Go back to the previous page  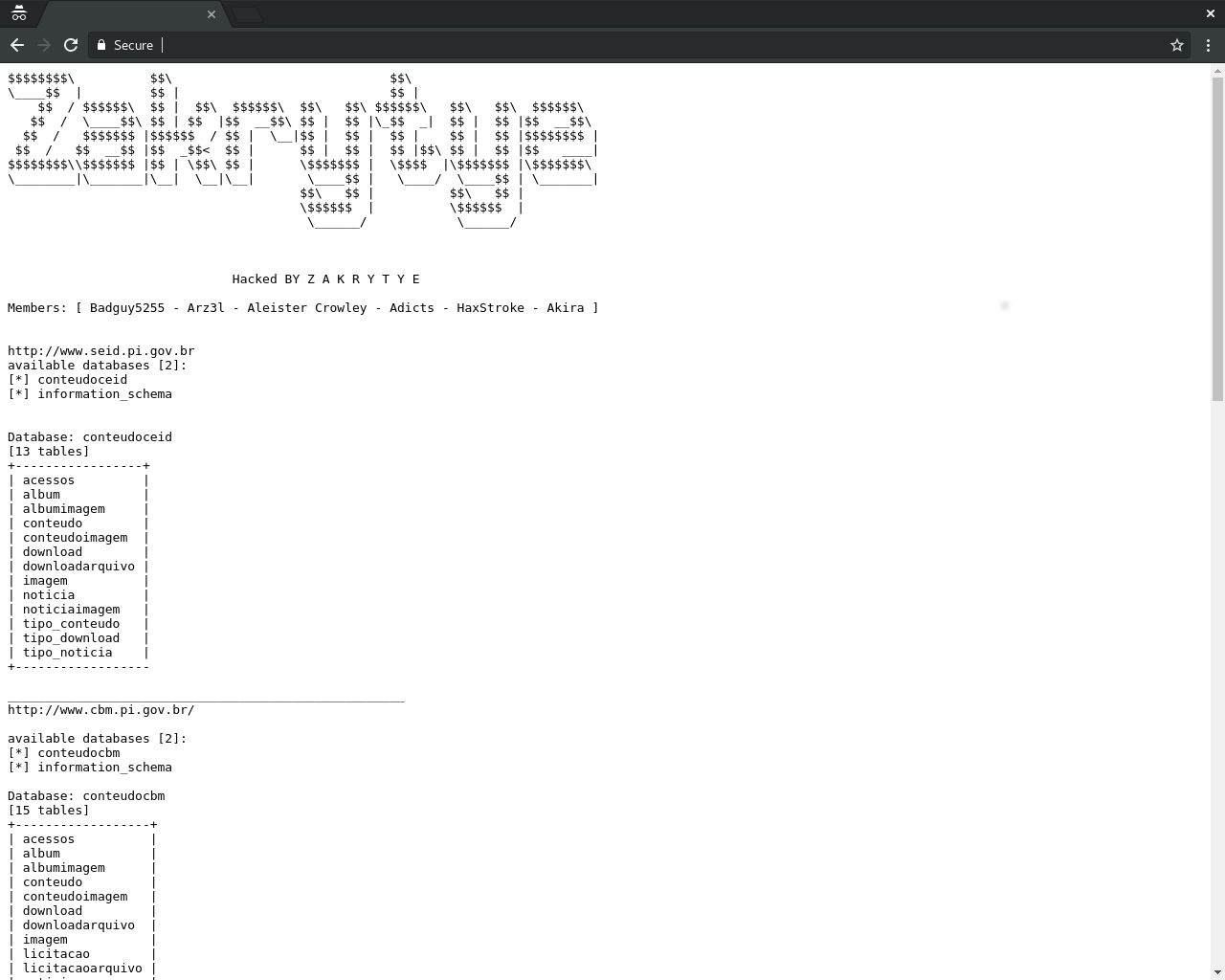click(x=17, y=45)
